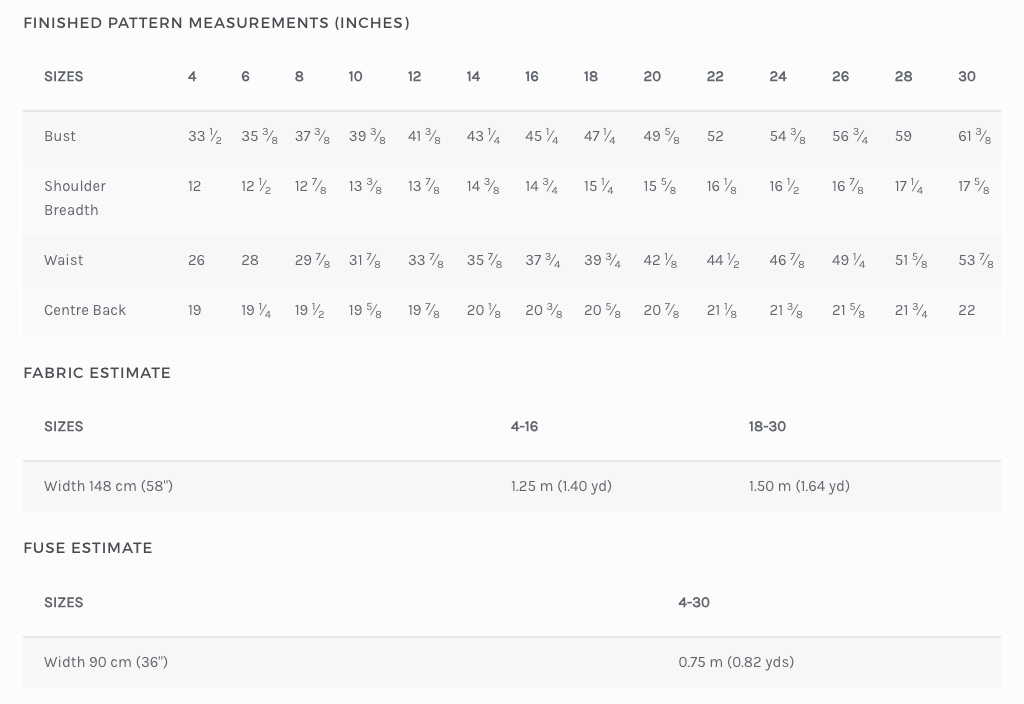Image resolution: width=1024 pixels, height=704 pixels.
Task: Click the 1.50 m (1.64 yd) cell
Action: tap(799, 486)
